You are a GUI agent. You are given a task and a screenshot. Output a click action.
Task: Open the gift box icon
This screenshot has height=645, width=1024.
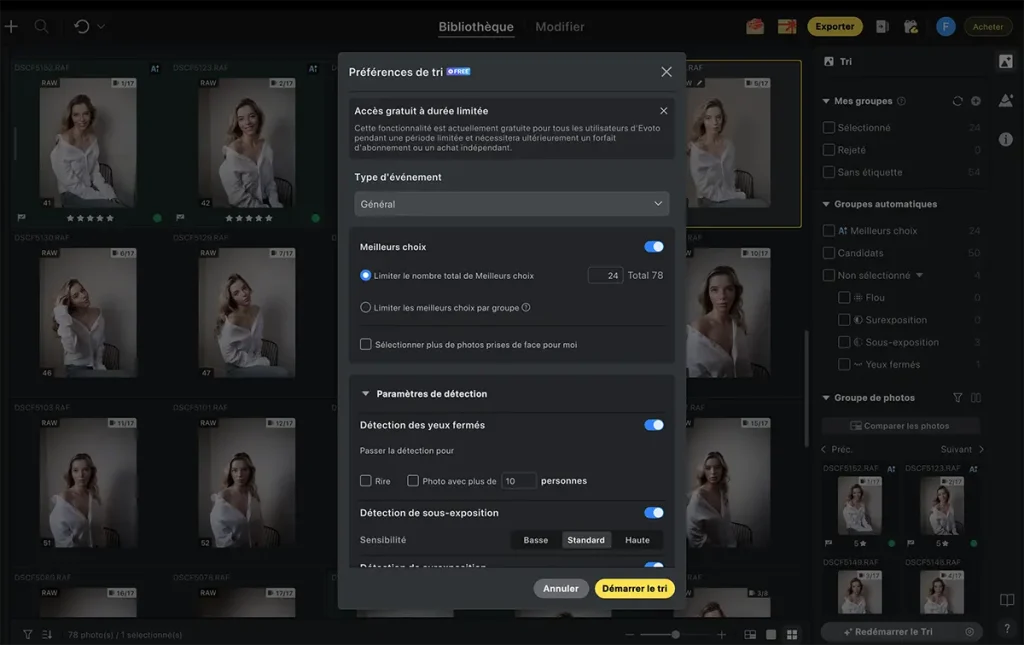[787, 27]
